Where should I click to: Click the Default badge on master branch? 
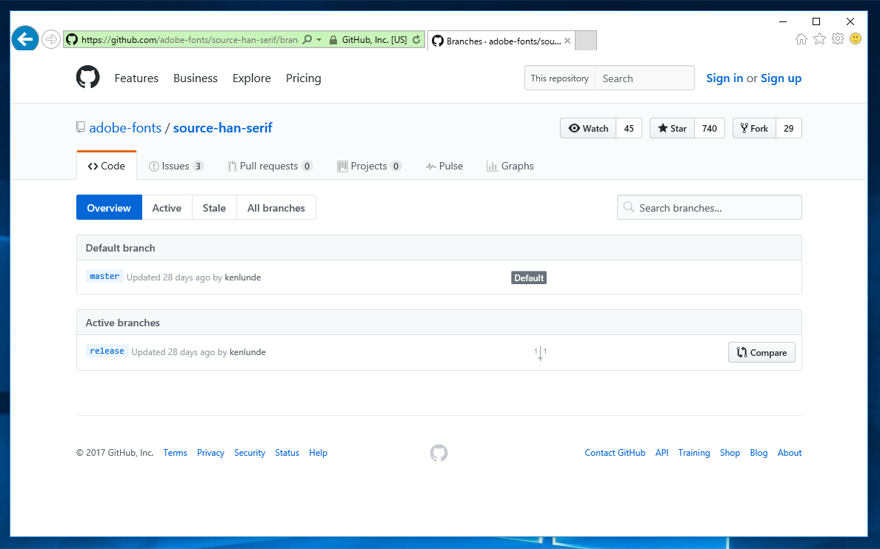(529, 277)
